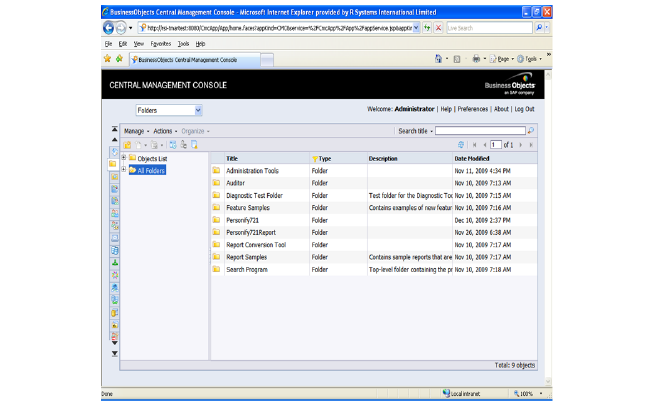Open the Preferences link

pos(472,108)
